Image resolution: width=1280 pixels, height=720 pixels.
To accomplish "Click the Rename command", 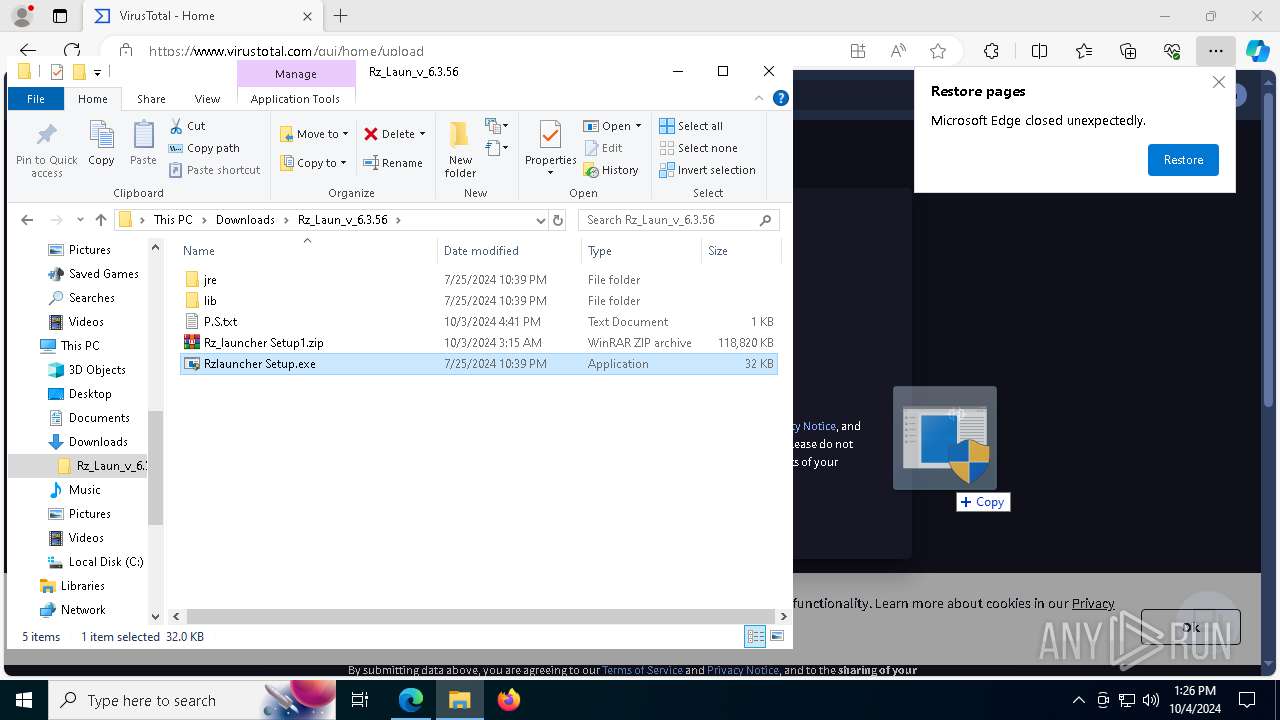I will (392, 163).
